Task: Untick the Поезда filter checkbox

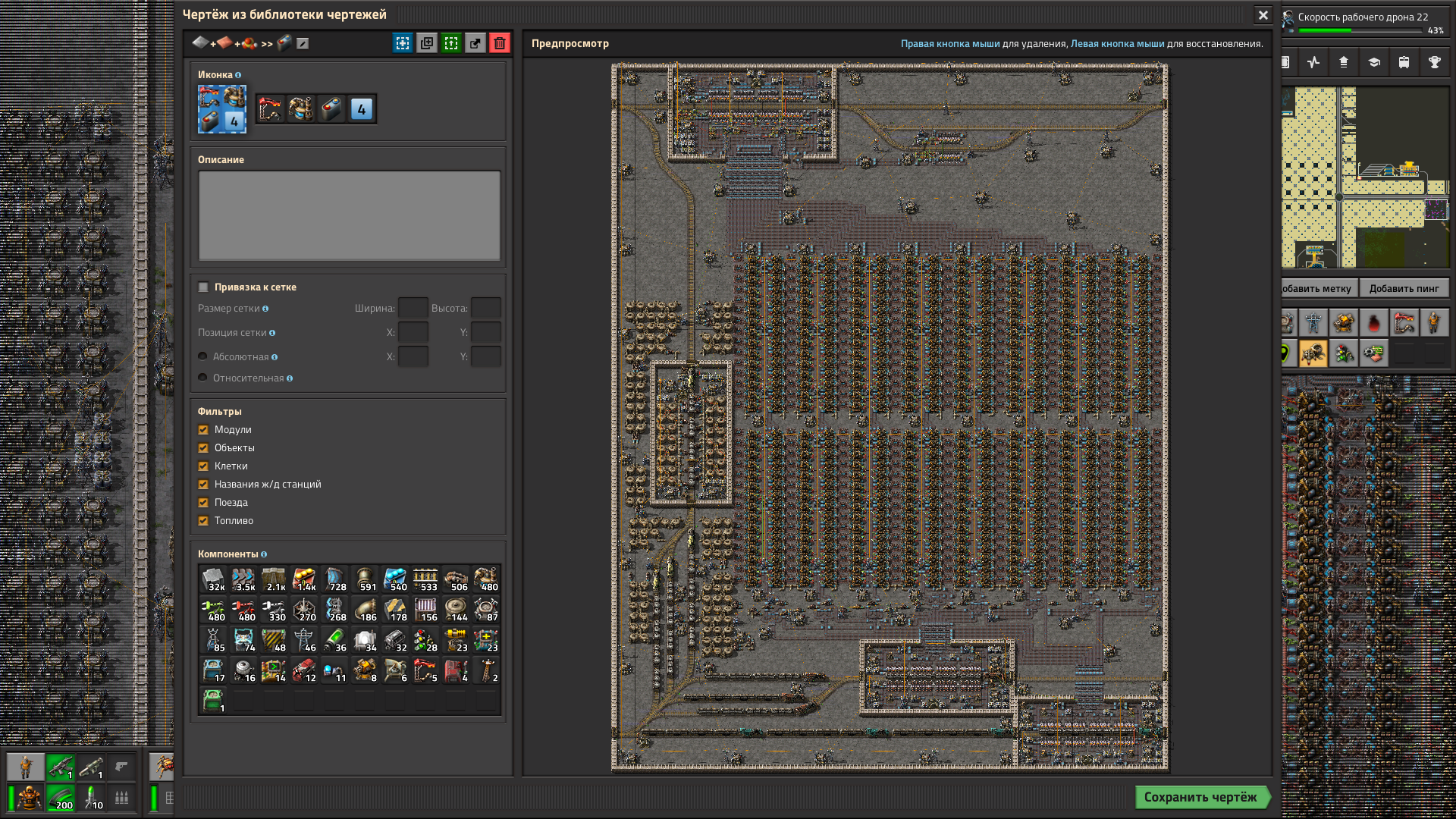Action: tap(203, 503)
